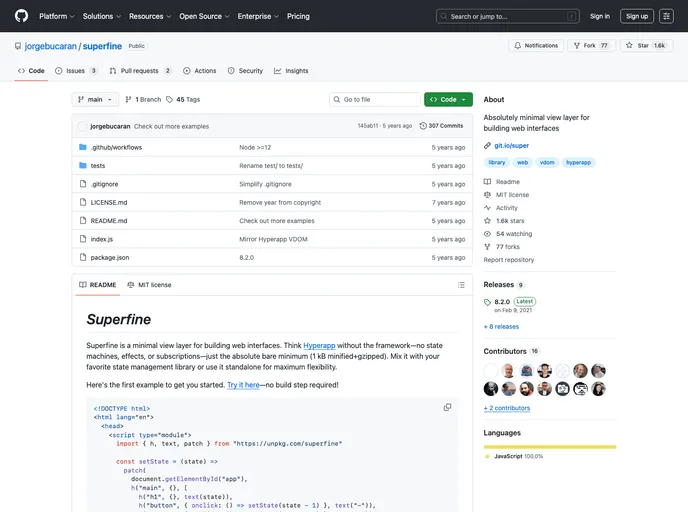Click the file icon next to package.json
688x512 pixels.
(x=82, y=257)
